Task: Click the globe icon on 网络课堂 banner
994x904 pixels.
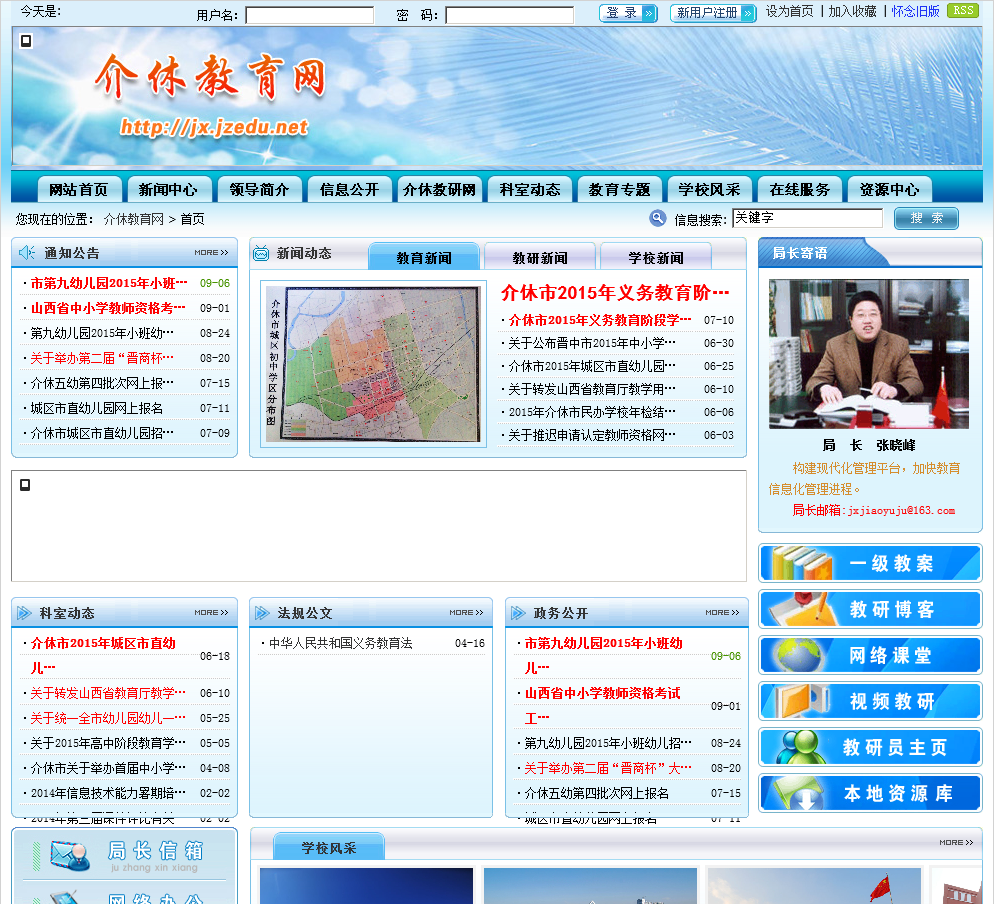Action: (x=799, y=655)
